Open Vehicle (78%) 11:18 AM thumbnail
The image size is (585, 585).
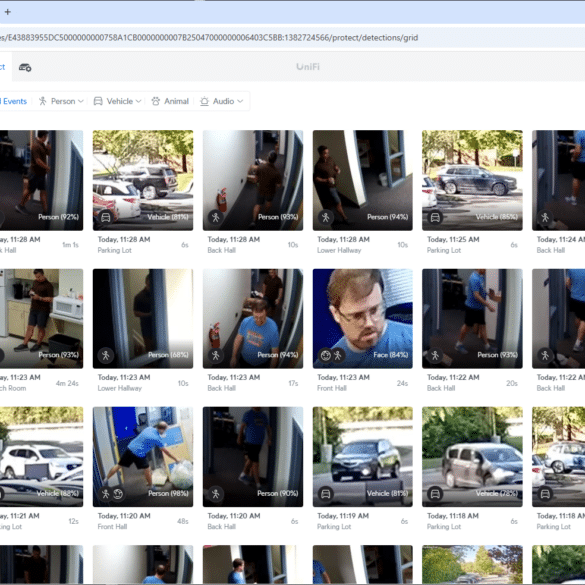click(x=472, y=457)
